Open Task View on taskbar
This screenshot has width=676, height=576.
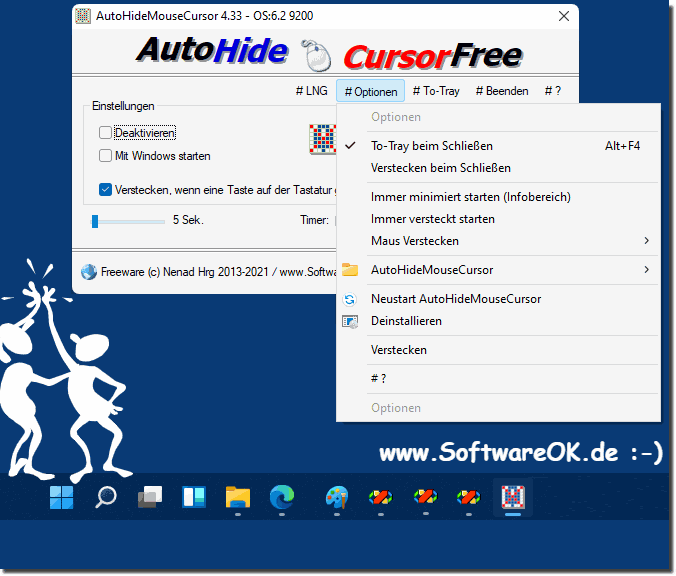pyautogui.click(x=150, y=497)
